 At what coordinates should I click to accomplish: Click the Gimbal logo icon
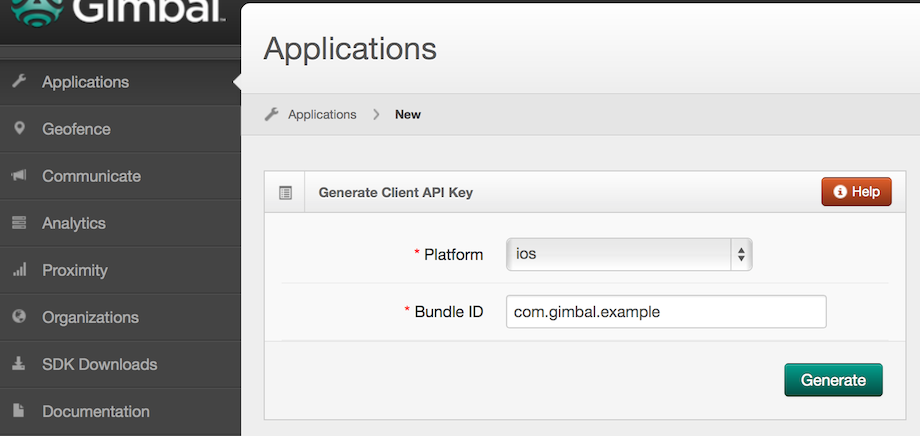(x=36, y=12)
